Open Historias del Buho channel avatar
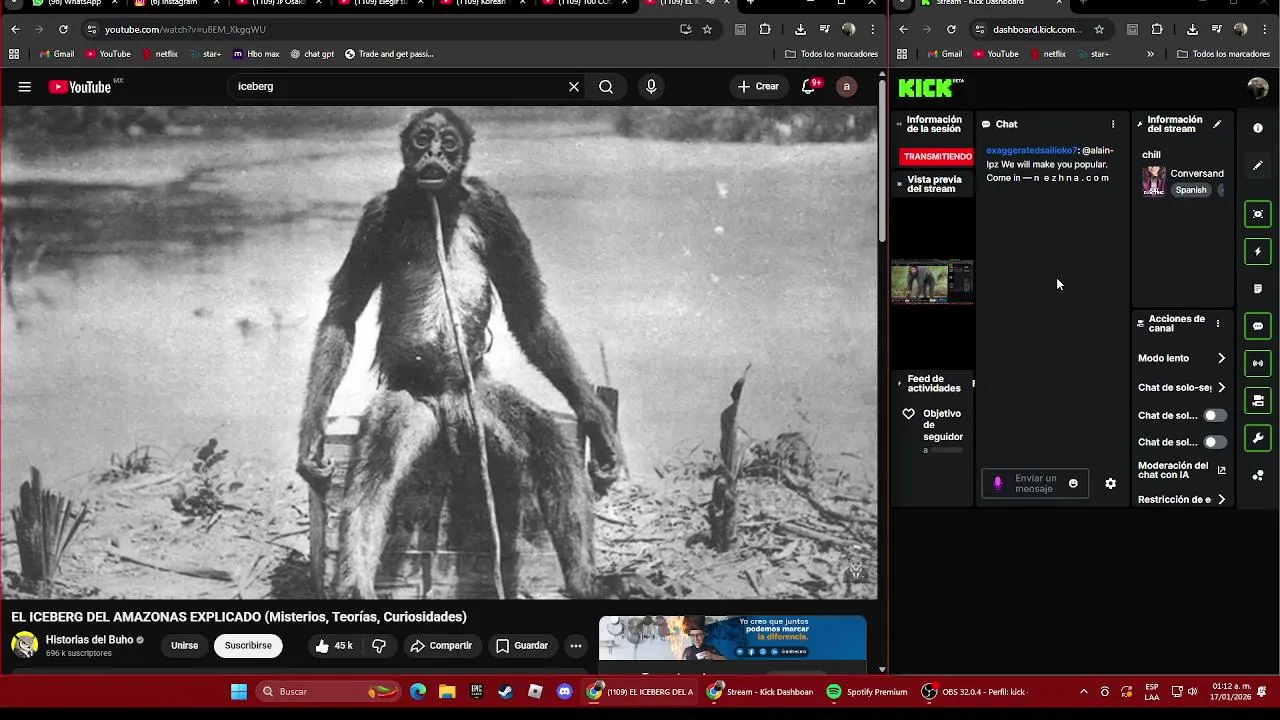 pos(24,645)
